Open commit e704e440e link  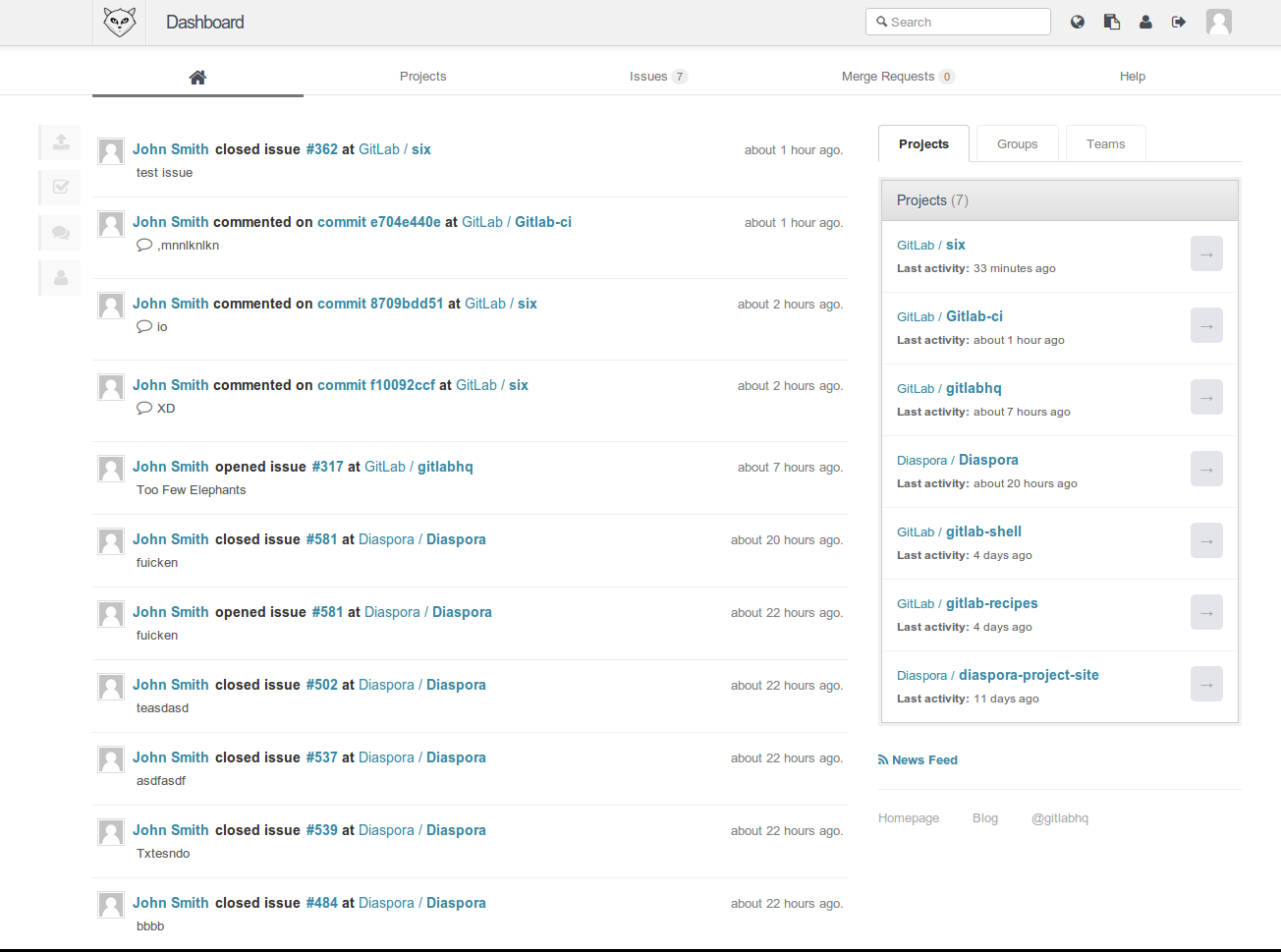point(379,222)
